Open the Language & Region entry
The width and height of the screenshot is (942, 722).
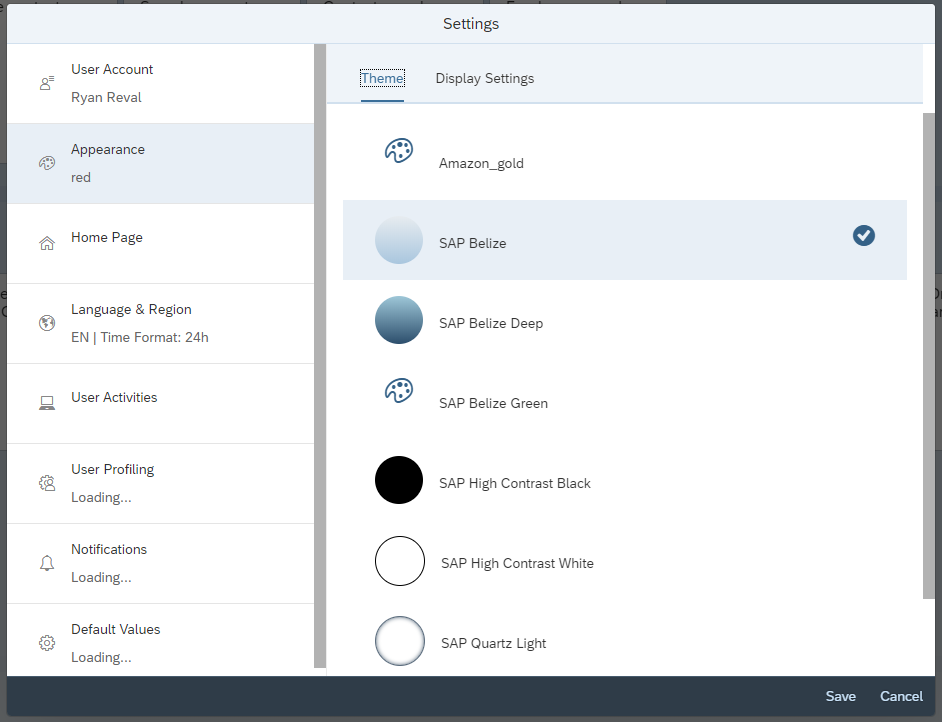click(160, 323)
